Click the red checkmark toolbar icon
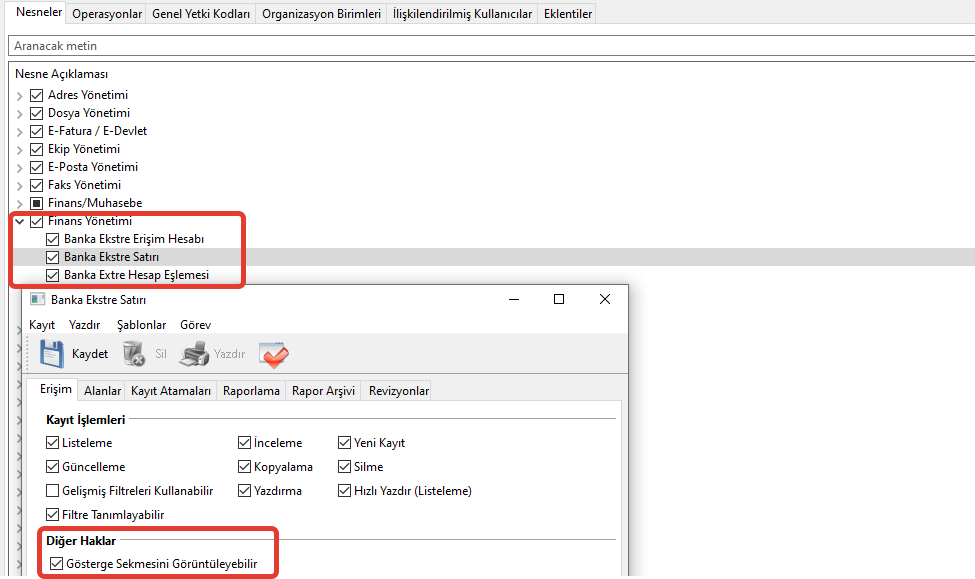The height and width of the screenshot is (579, 975). [x=273, y=354]
